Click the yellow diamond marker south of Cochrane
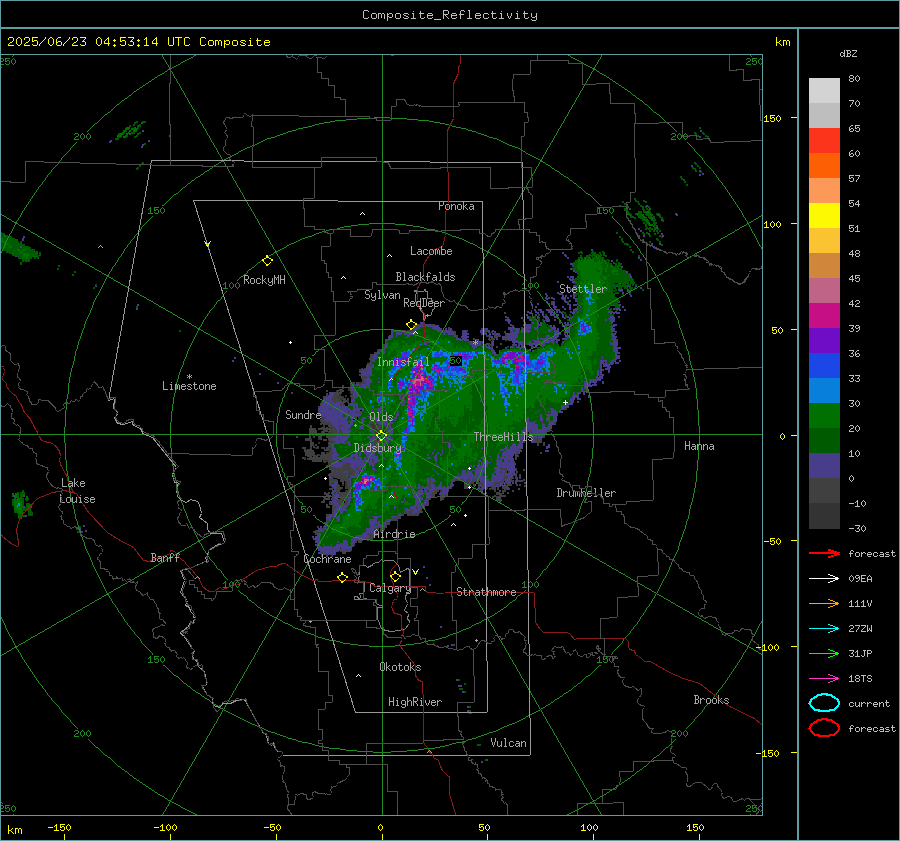The width and height of the screenshot is (900, 841). tap(342, 577)
